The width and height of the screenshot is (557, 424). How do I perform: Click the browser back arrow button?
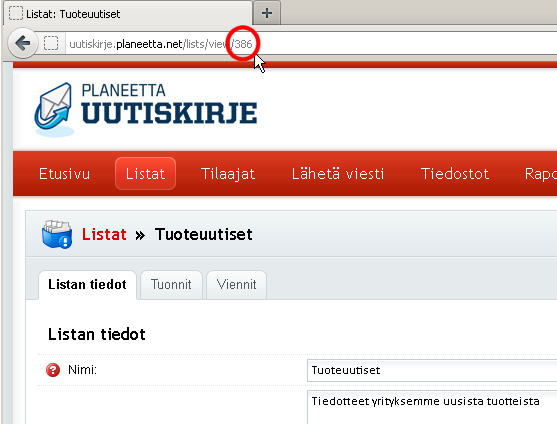click(x=22, y=43)
